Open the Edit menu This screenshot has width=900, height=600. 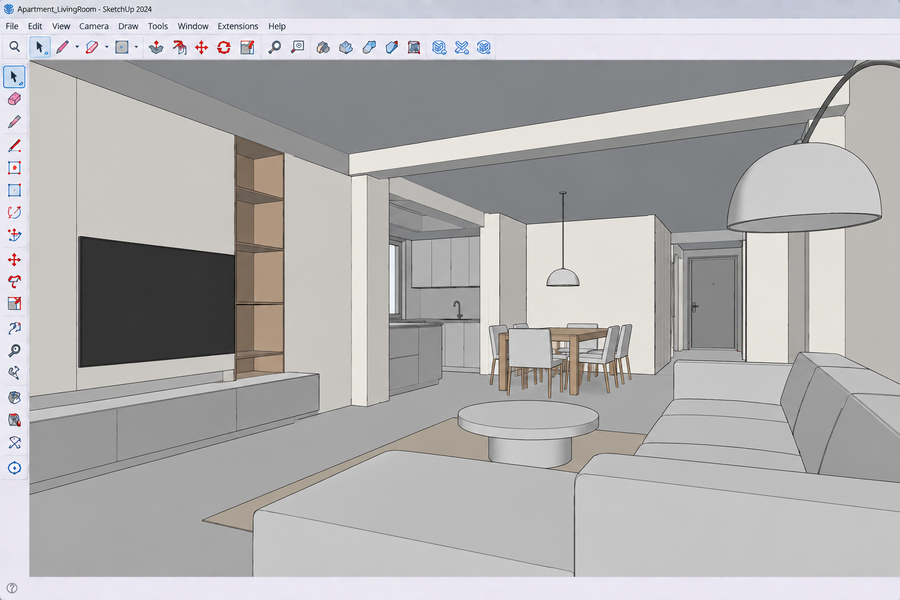(x=35, y=26)
